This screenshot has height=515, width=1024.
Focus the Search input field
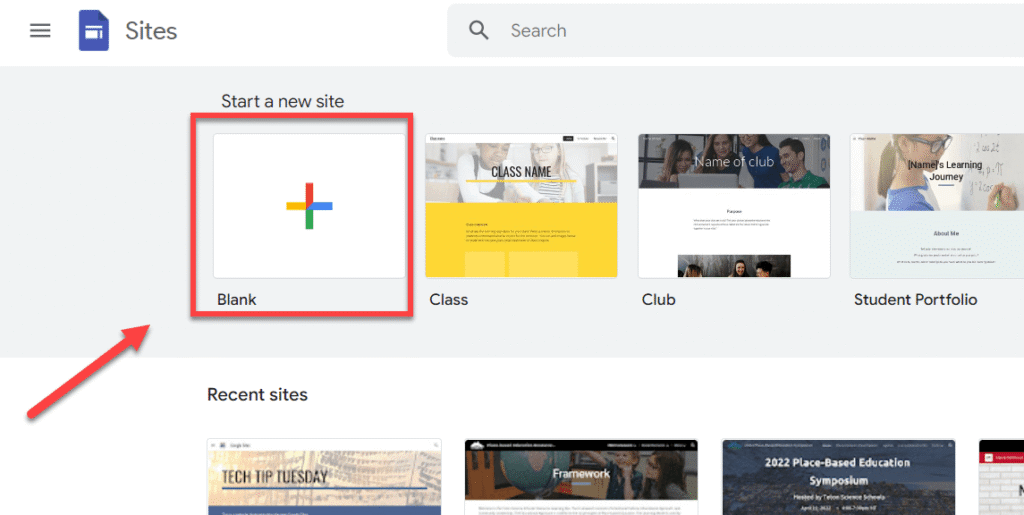[x=735, y=31]
